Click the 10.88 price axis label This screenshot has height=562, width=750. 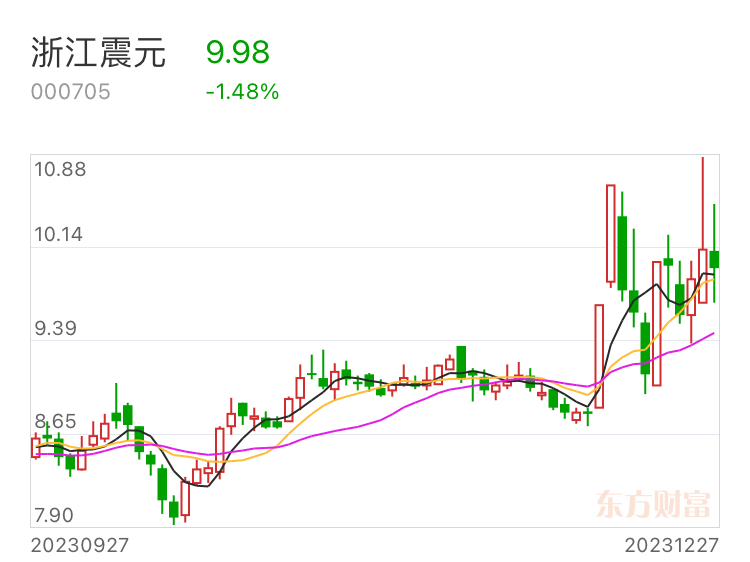click(x=60, y=169)
